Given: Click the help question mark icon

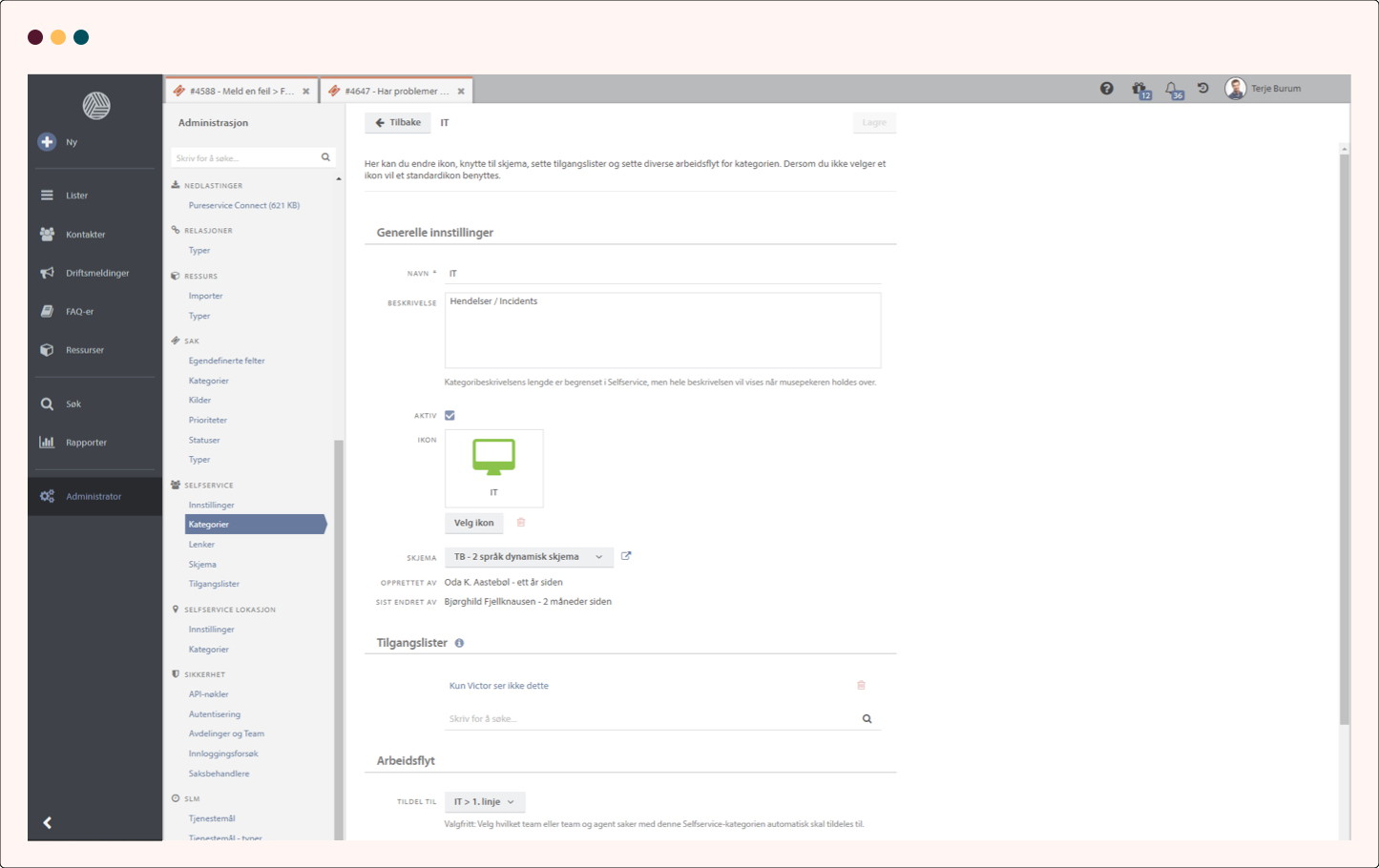Looking at the screenshot, I should point(1106,89).
